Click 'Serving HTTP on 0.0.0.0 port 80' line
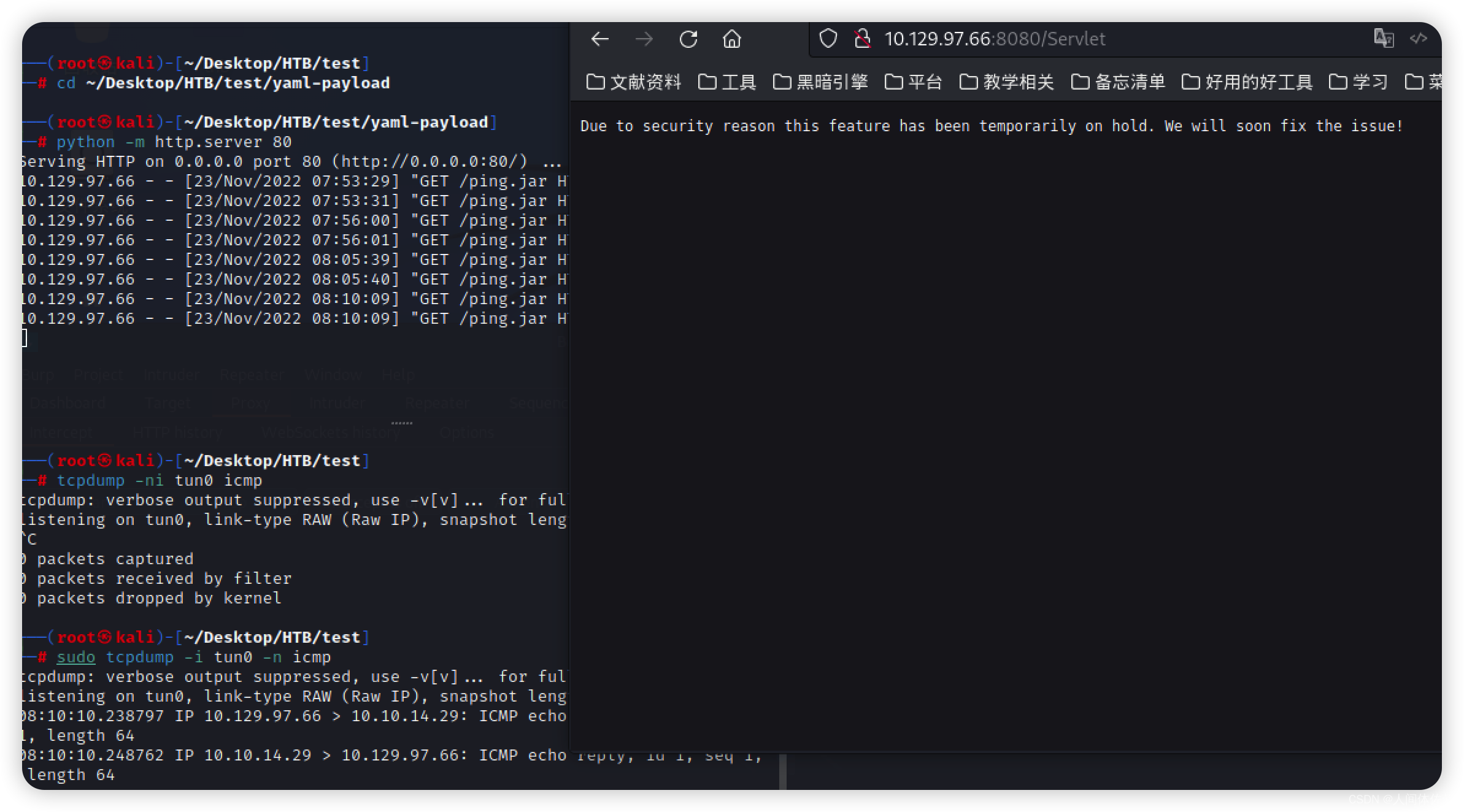This screenshot has width=1464, height=812. coord(292,161)
